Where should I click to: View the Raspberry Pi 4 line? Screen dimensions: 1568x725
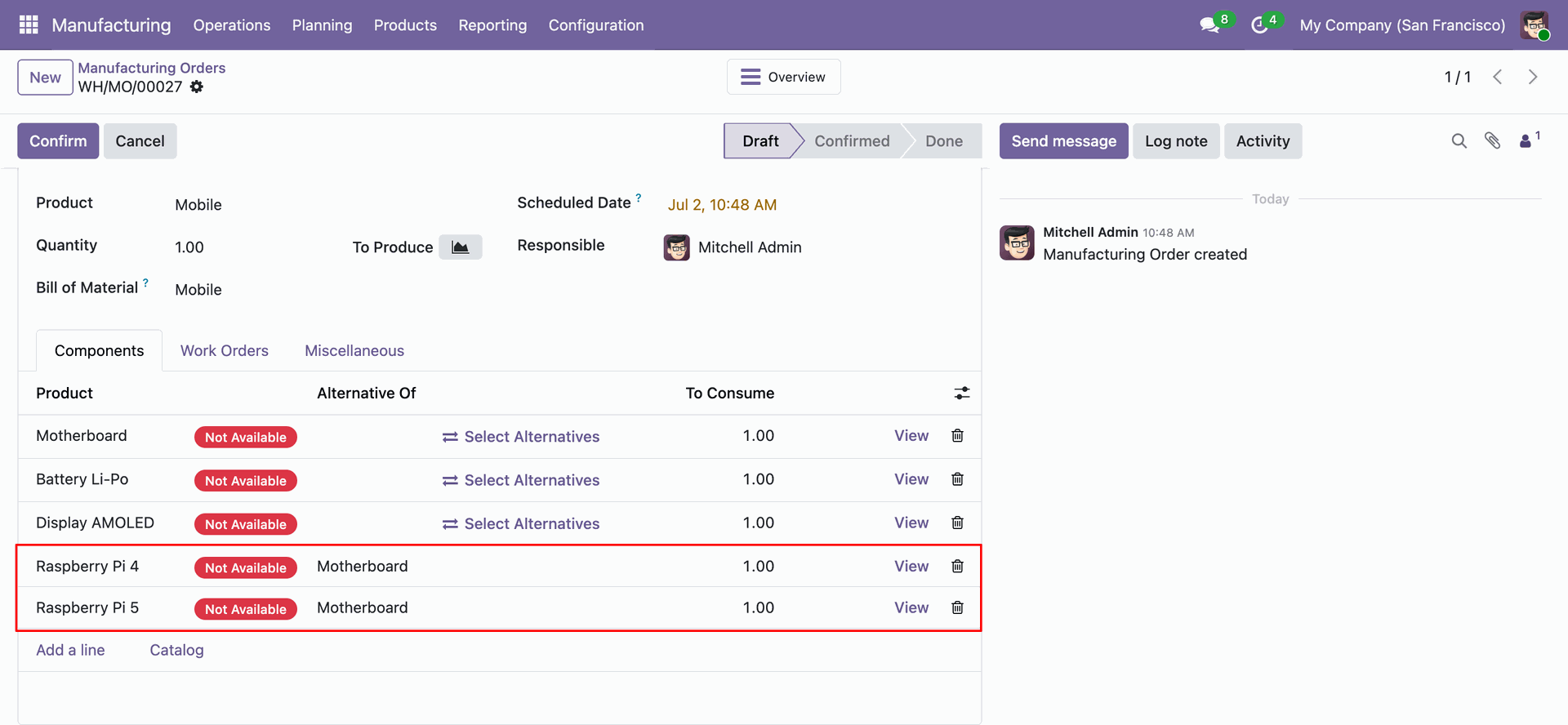[911, 566]
